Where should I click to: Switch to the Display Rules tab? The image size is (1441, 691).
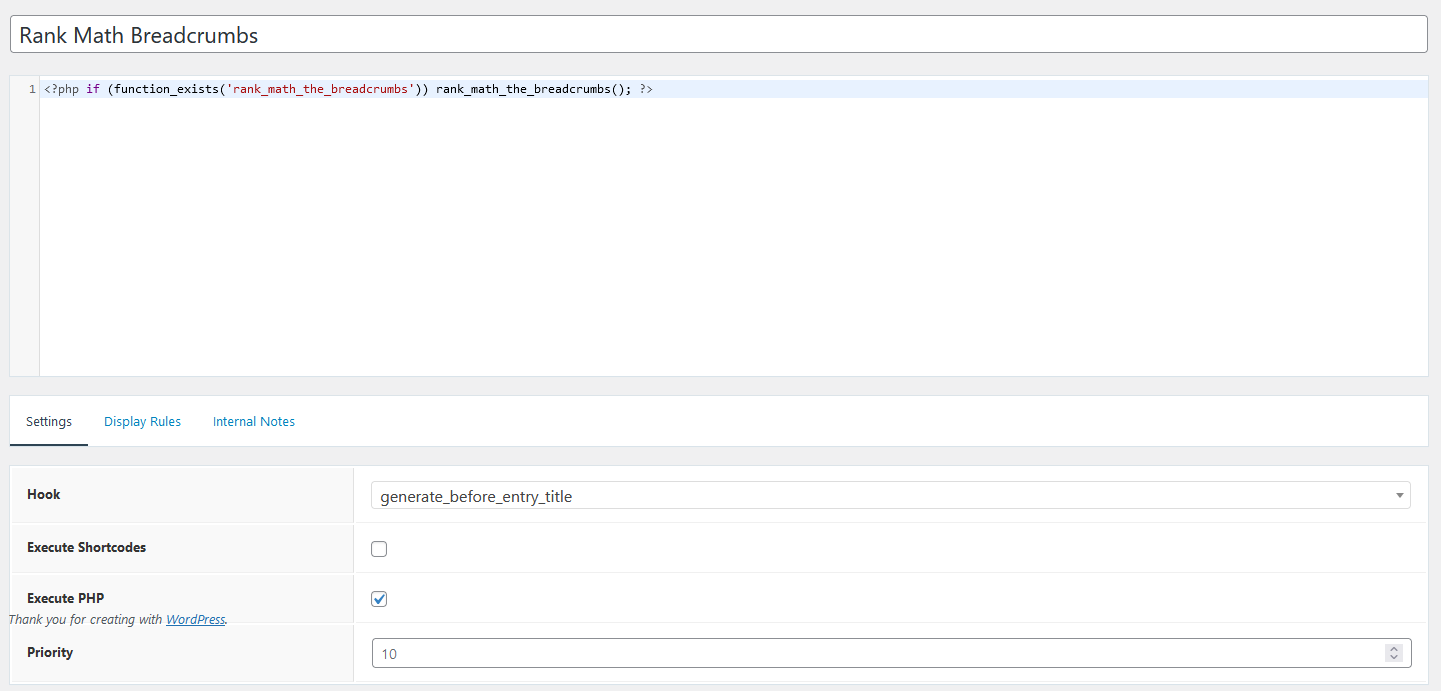(142, 421)
